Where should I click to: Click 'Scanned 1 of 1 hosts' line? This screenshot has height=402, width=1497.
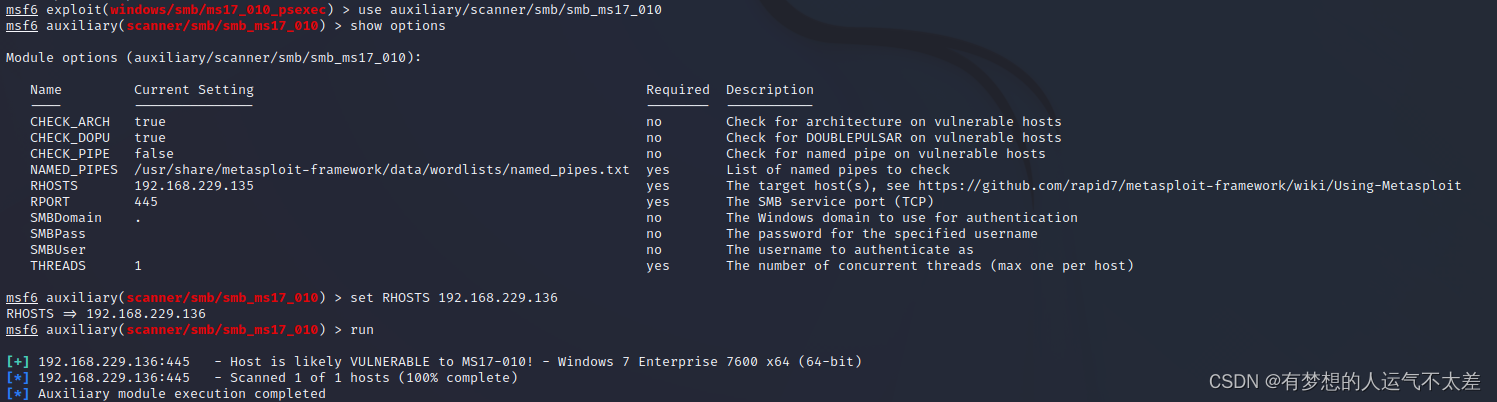pyautogui.click(x=262, y=378)
